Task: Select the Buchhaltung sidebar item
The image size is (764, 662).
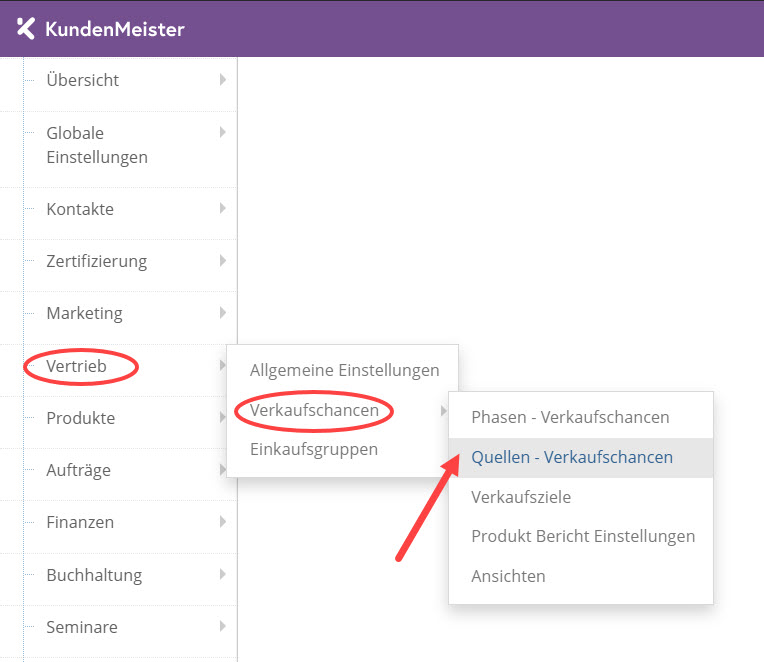Action: [94, 575]
